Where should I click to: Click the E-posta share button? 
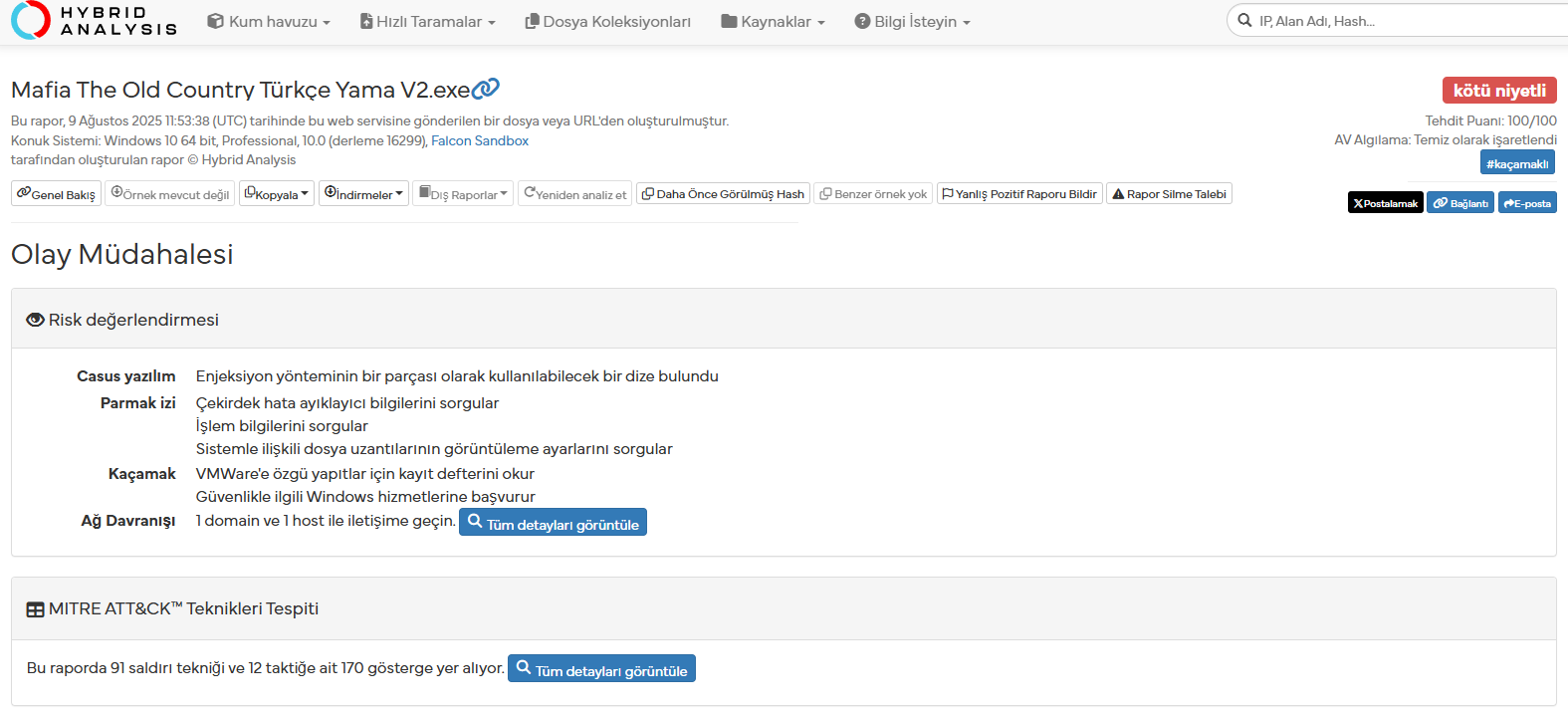(x=1527, y=203)
